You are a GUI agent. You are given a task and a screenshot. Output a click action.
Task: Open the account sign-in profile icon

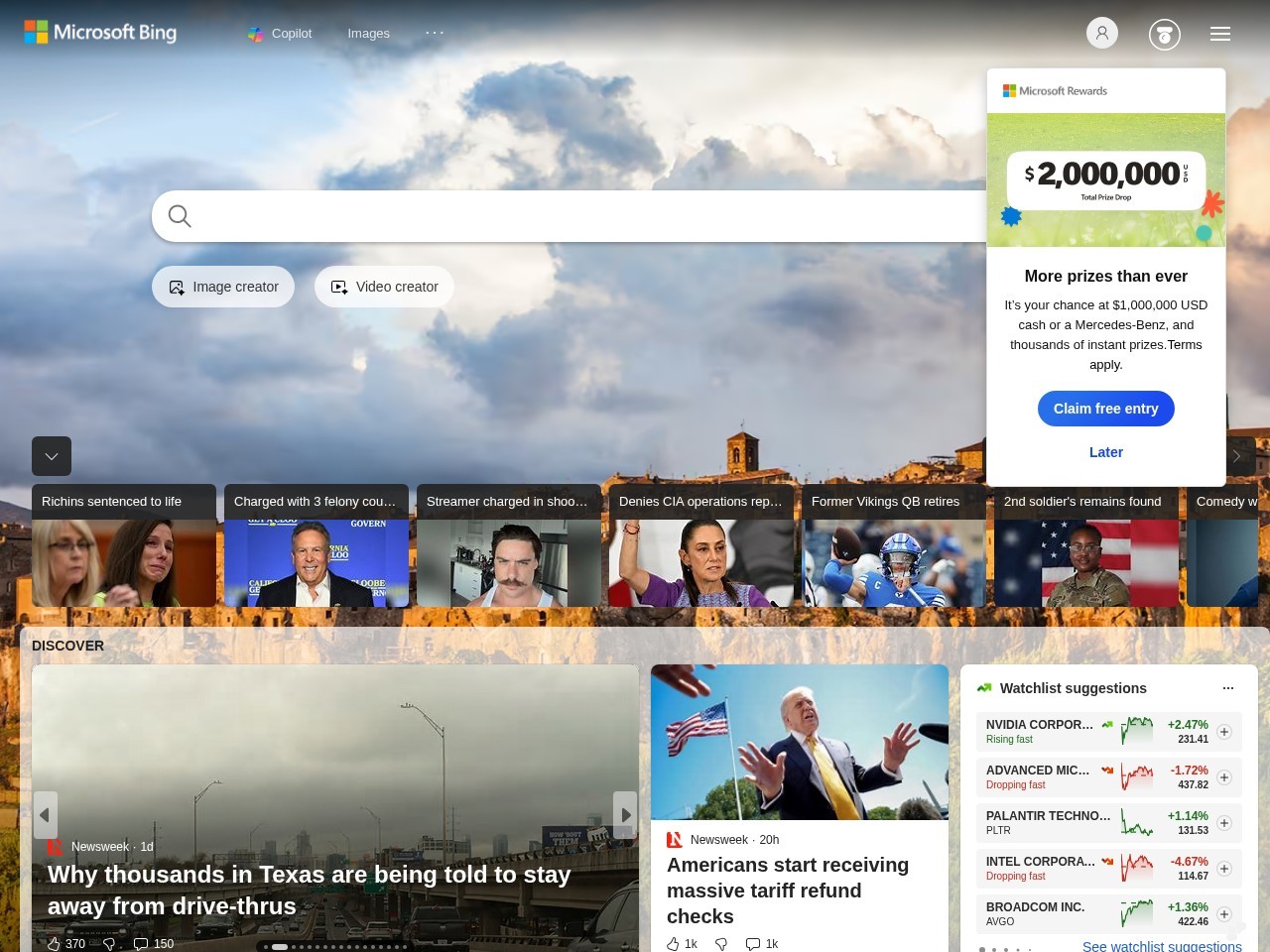pos(1102,33)
